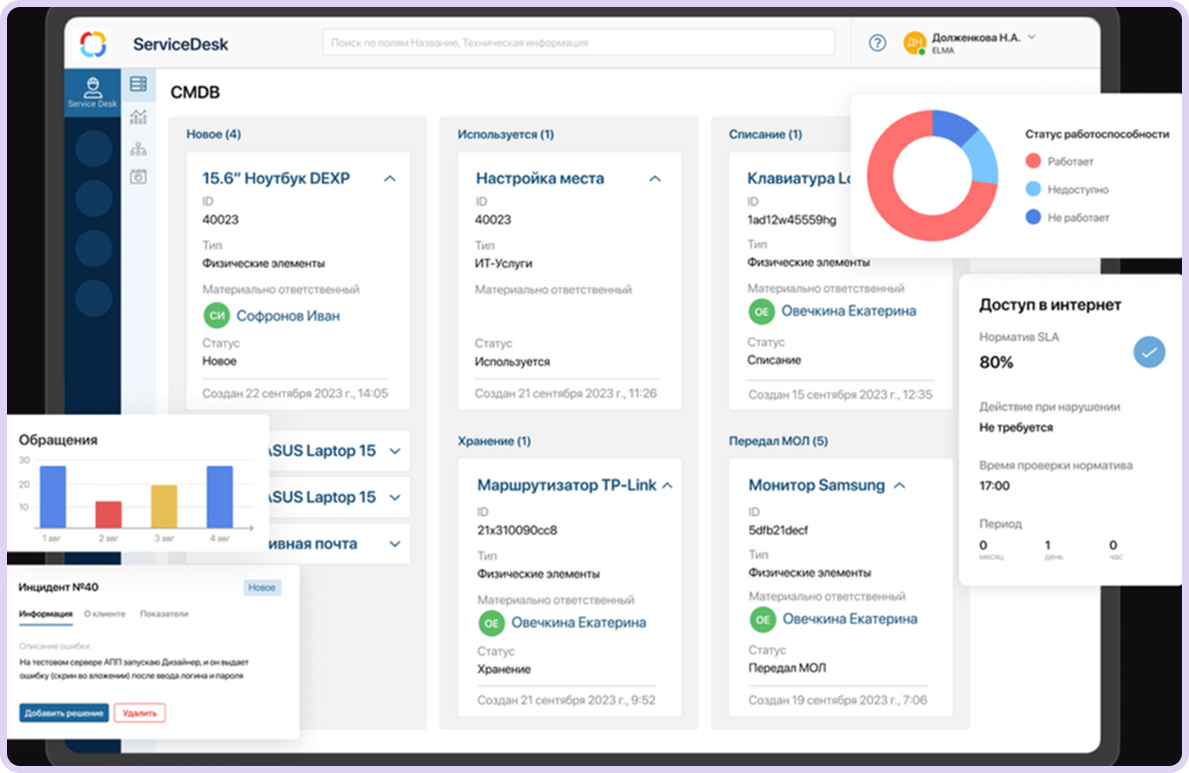
Task: Collapse the 15.6" Ноутбук DEXP card
Action: click(x=390, y=179)
